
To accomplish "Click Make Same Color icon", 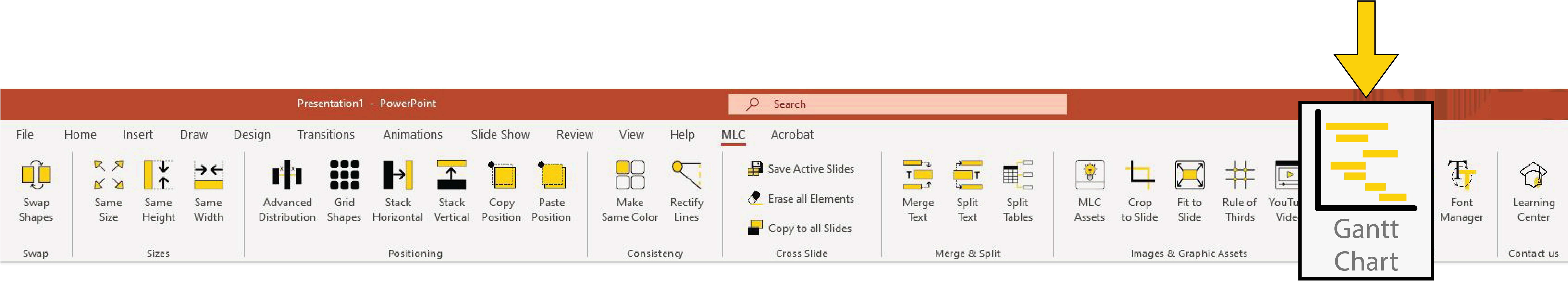I will pyautogui.click(x=630, y=175).
